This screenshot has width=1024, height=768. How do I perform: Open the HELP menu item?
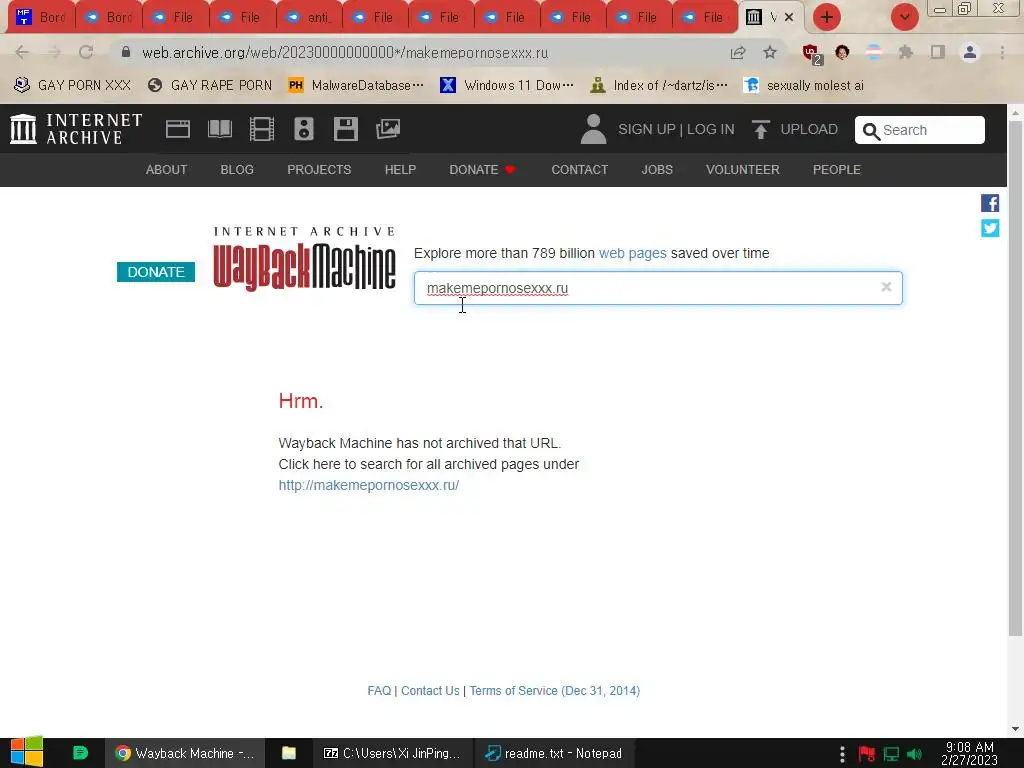tap(400, 170)
